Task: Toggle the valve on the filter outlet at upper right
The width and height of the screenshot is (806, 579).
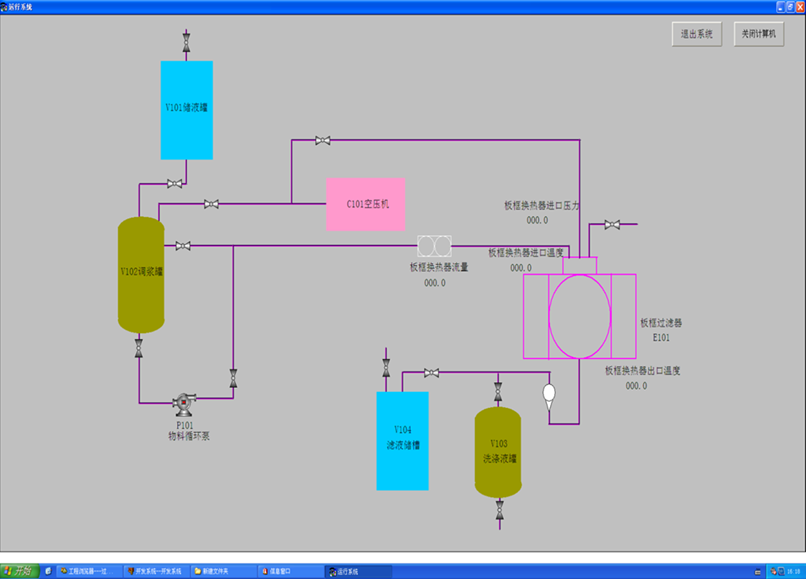Action: click(x=612, y=225)
